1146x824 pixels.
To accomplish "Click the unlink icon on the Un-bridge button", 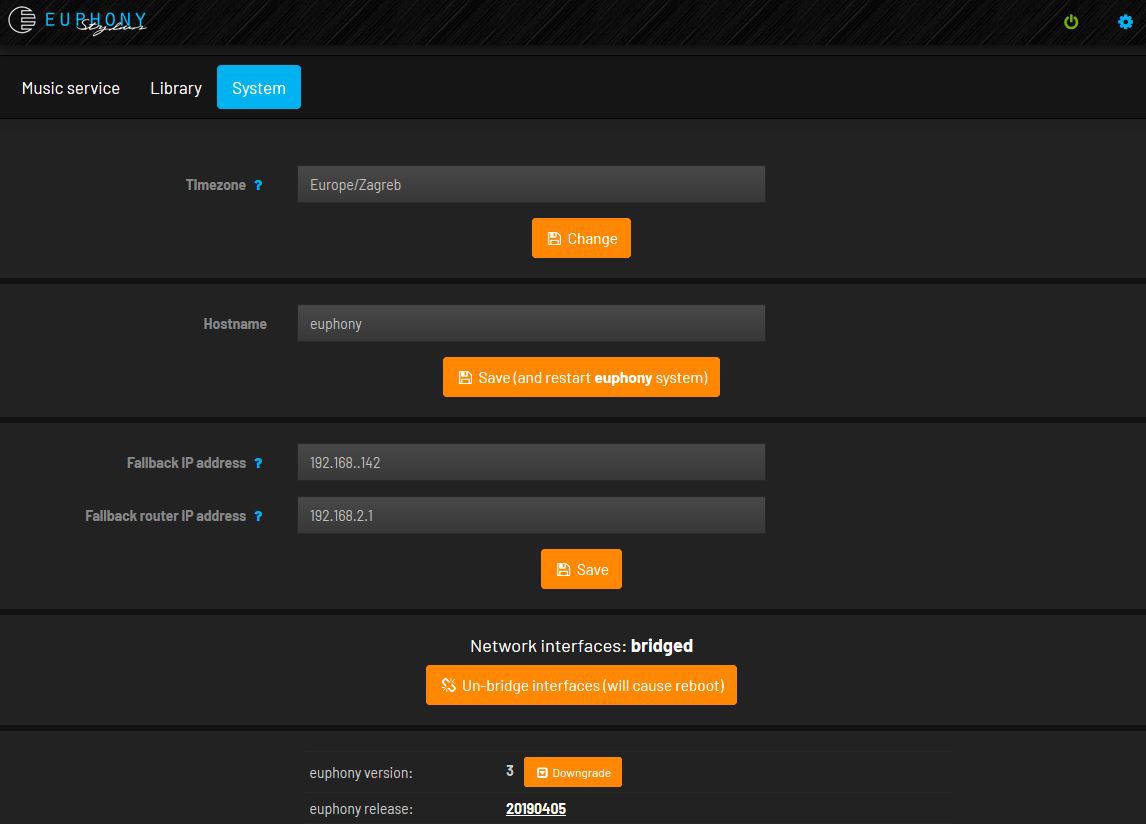I will (449, 686).
